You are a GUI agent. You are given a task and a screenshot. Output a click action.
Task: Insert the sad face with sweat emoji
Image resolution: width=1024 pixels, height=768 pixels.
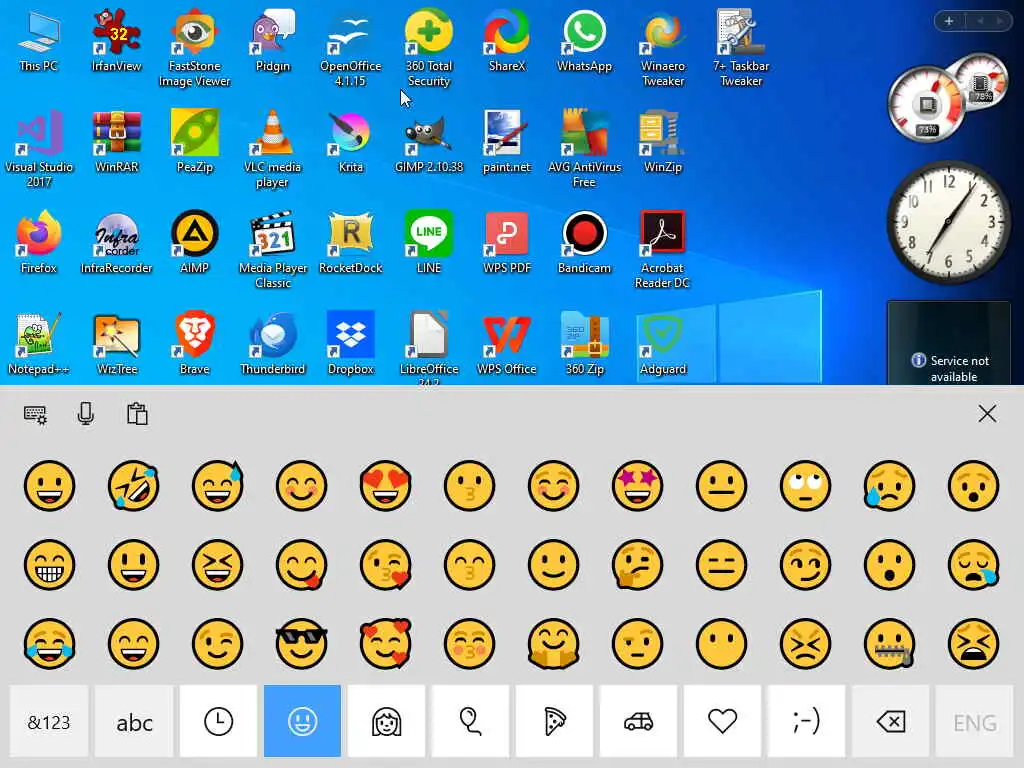(x=889, y=486)
